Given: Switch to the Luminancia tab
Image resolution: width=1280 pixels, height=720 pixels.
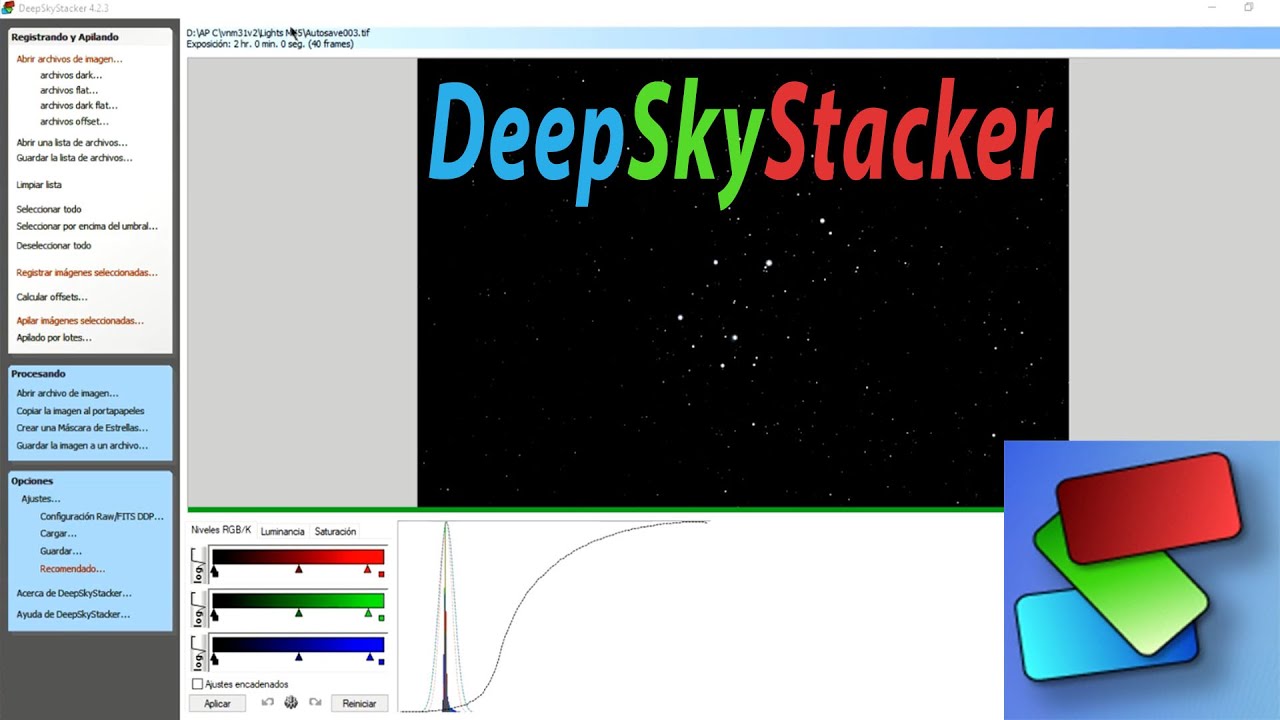Looking at the screenshot, I should (x=282, y=531).
